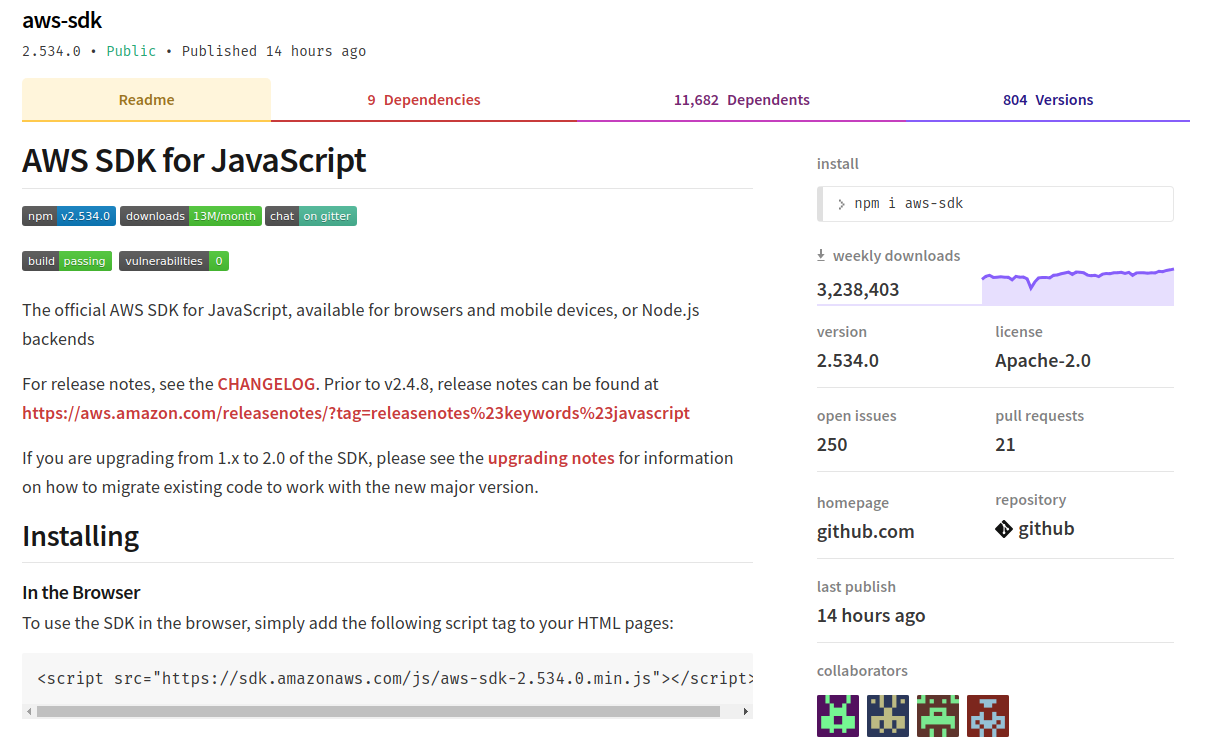Click the code scrollbar right arrow
This screenshot has height=747, width=1206.
(746, 712)
